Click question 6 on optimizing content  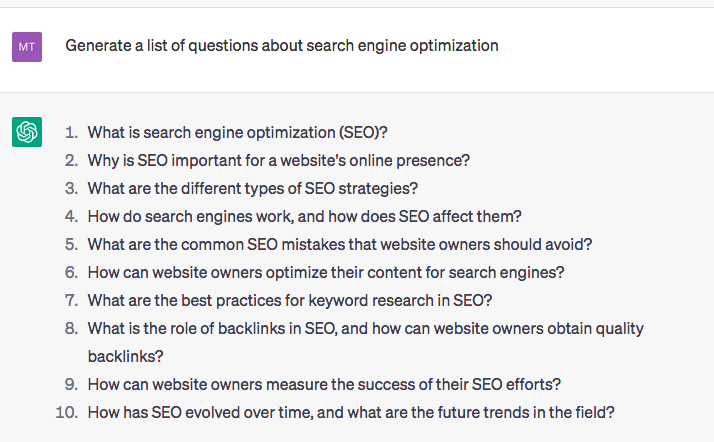tap(326, 273)
